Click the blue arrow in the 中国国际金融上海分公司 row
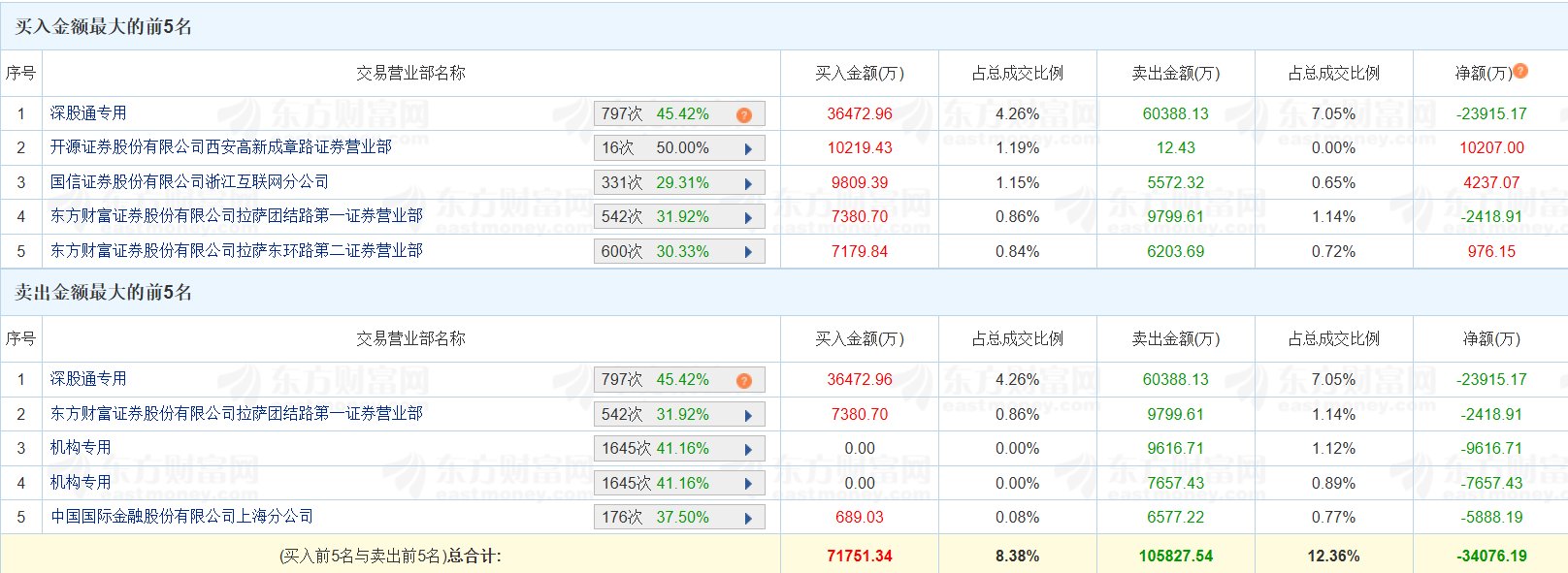 point(748,519)
